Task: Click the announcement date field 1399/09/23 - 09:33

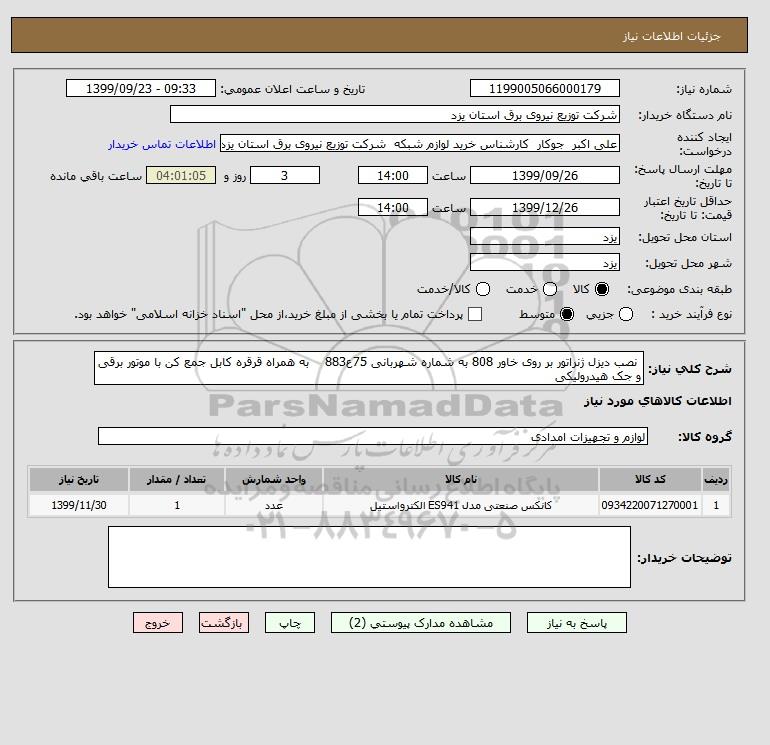Action: tap(141, 88)
